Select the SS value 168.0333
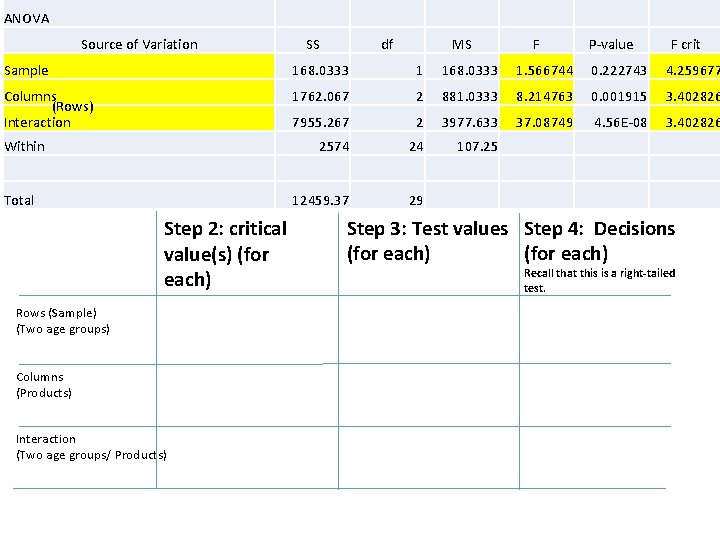Image resolution: width=720 pixels, height=540 pixels. tap(321, 71)
